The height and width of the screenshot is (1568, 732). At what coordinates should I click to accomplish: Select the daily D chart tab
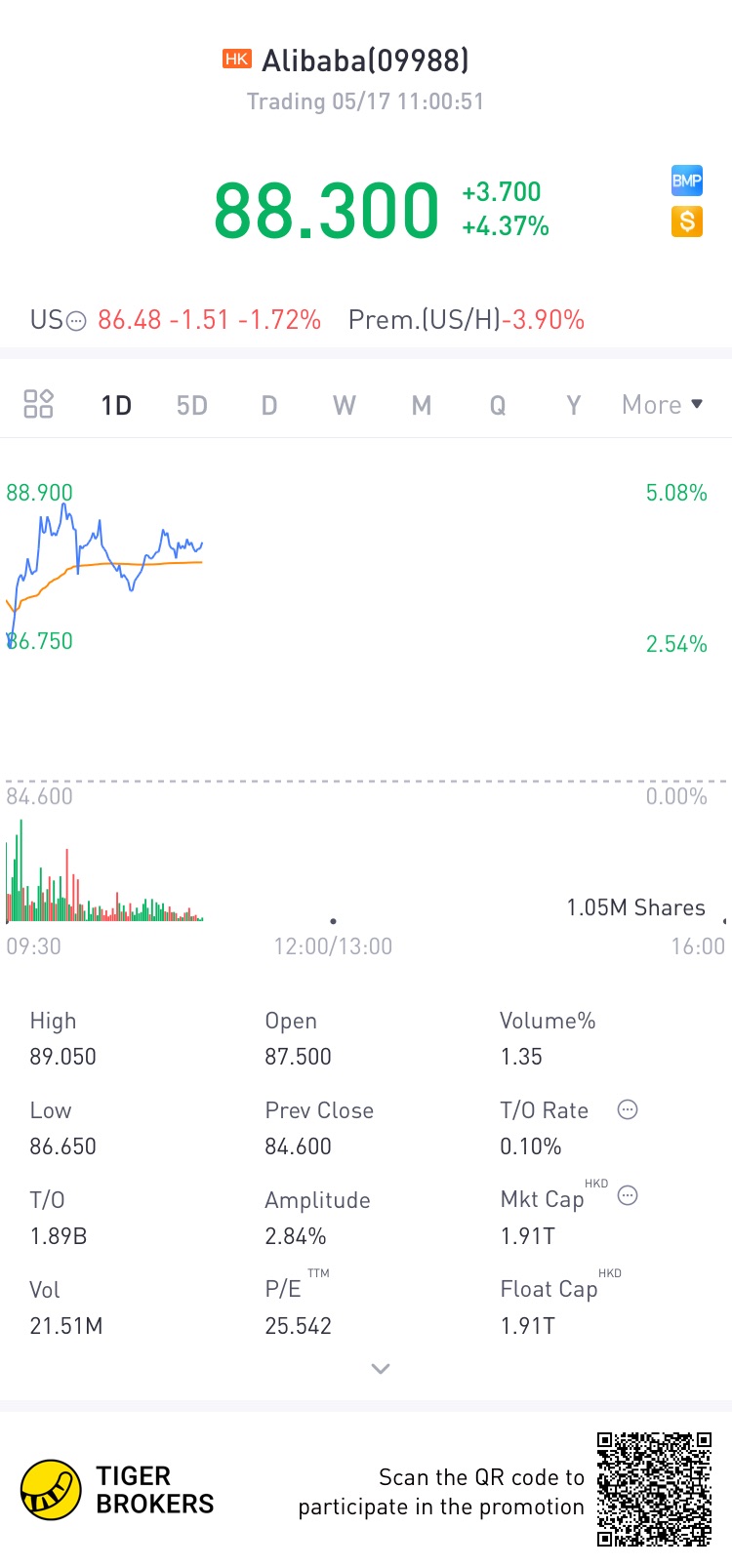[269, 406]
